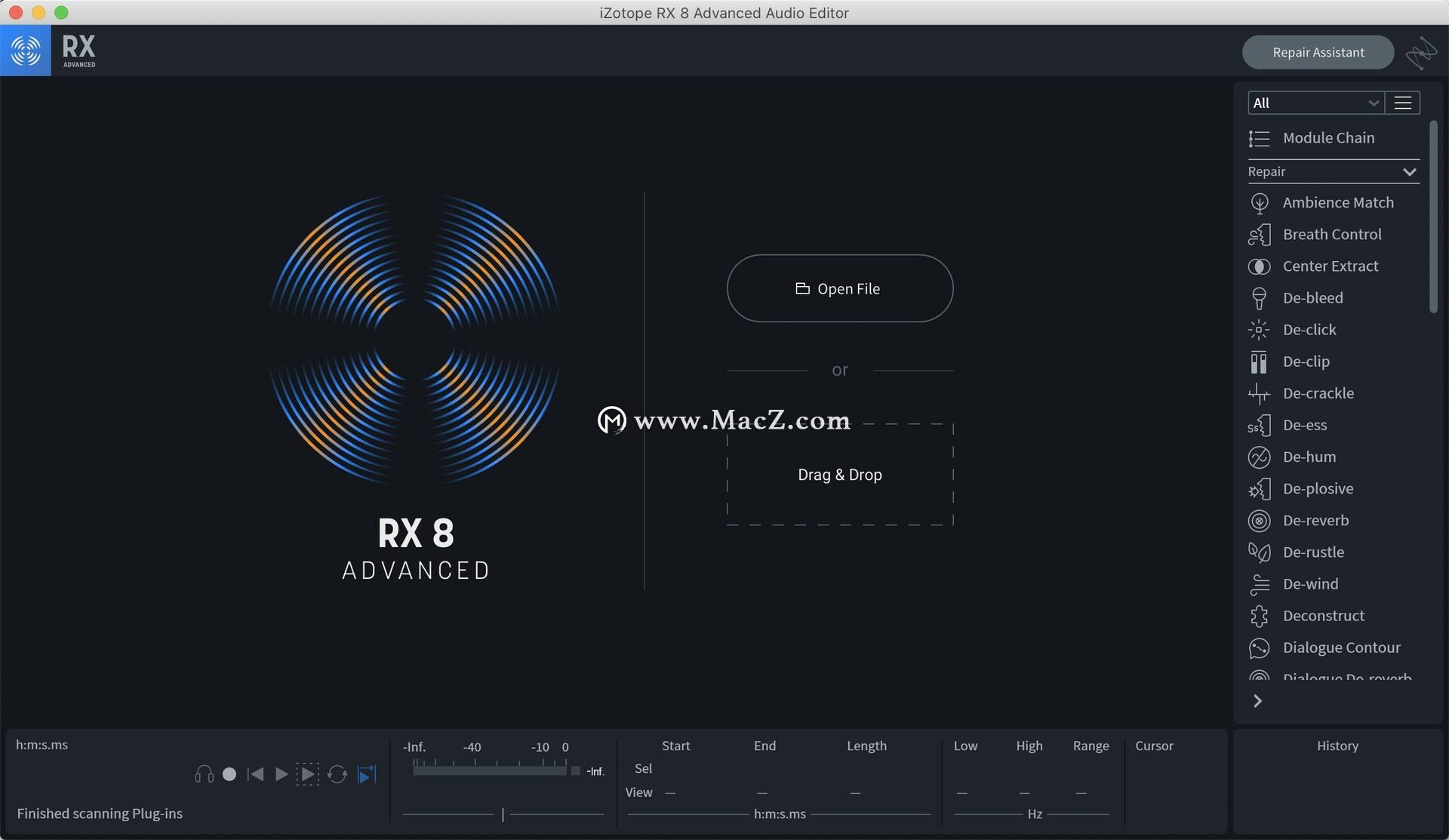This screenshot has width=1449, height=840.
Task: Click the De-plosive icon
Action: point(1259,489)
